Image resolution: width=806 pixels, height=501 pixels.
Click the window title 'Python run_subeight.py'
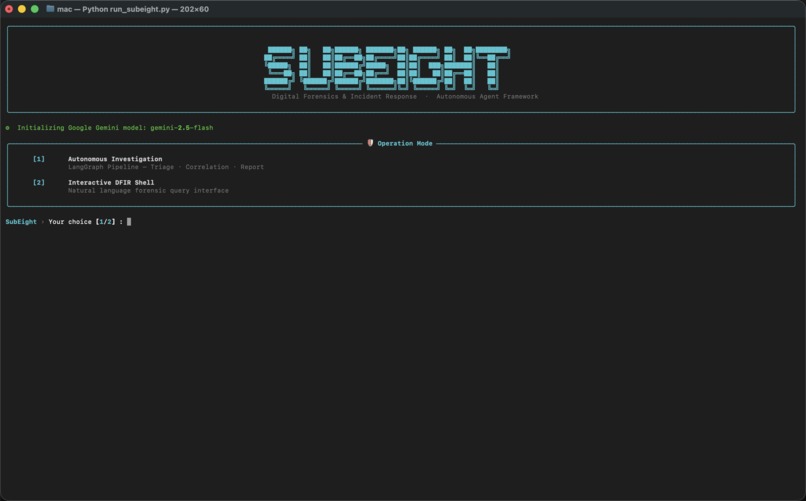tap(126, 9)
